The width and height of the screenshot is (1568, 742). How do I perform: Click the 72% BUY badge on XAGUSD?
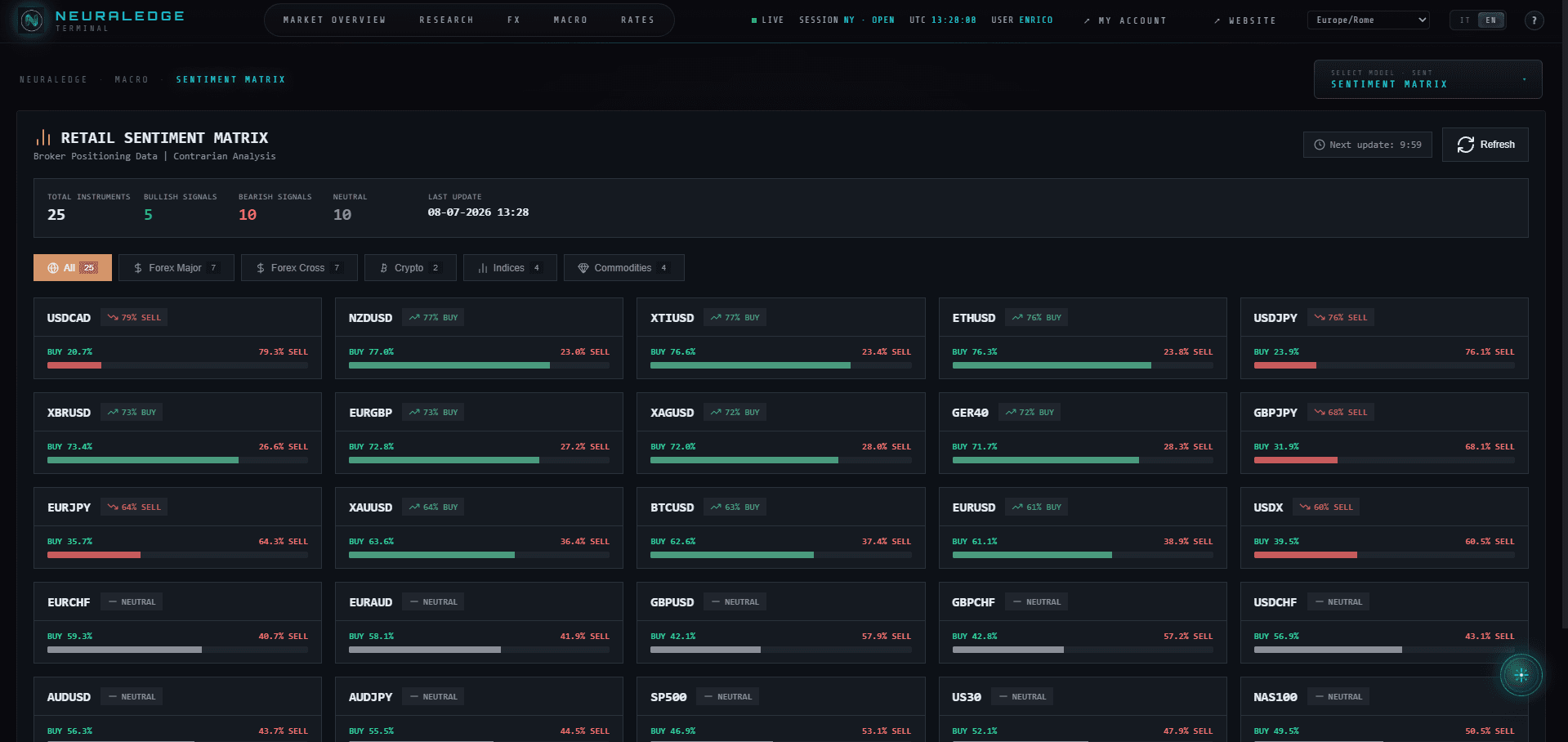click(x=735, y=412)
